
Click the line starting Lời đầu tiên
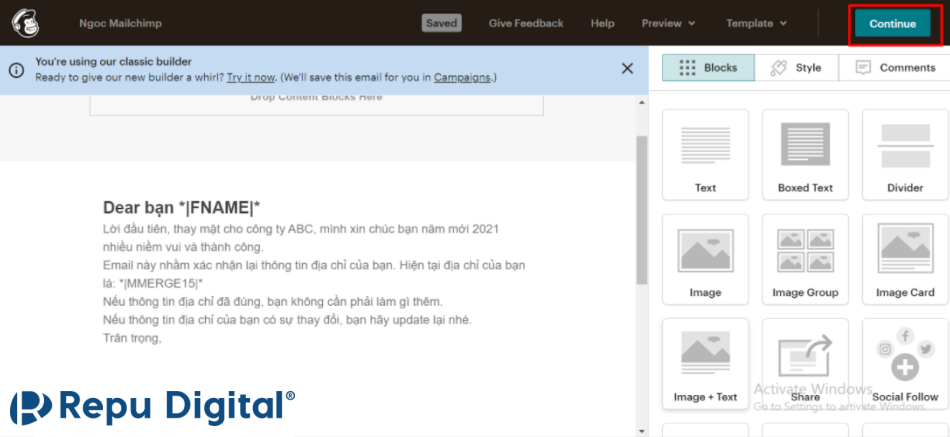(301, 230)
